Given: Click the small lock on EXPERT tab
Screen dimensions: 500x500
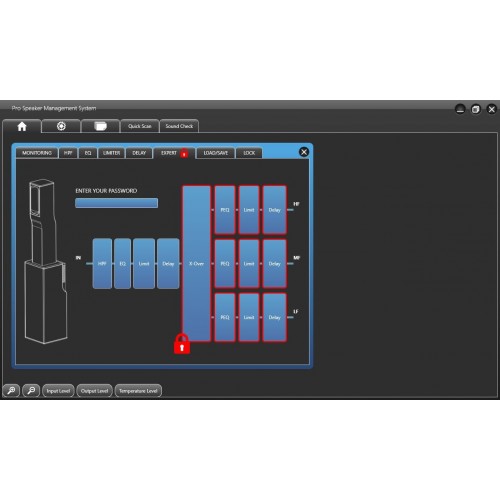Looking at the screenshot, I should pyautogui.click(x=184, y=153).
